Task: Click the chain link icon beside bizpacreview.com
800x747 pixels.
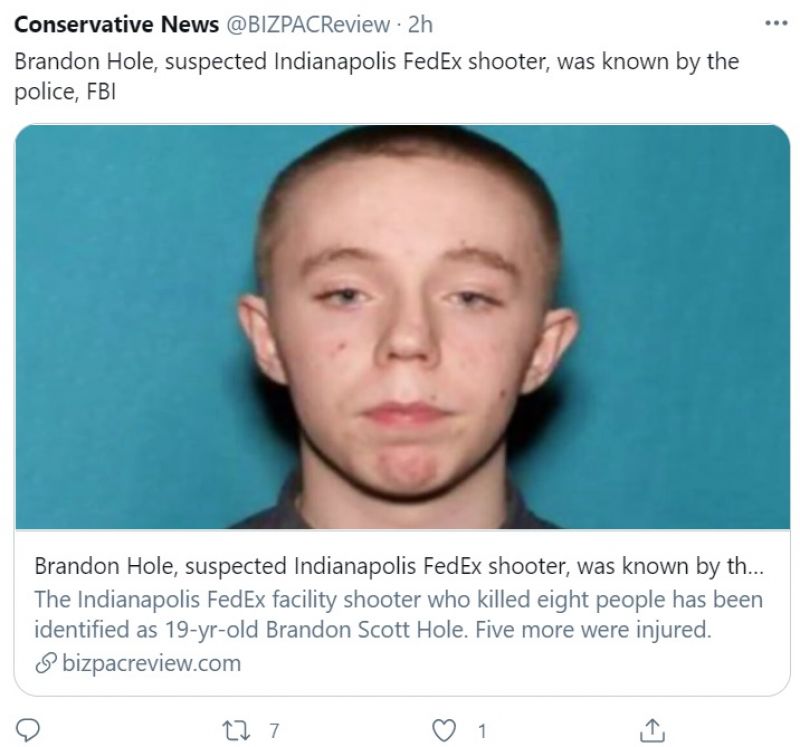Action: click(x=45, y=664)
